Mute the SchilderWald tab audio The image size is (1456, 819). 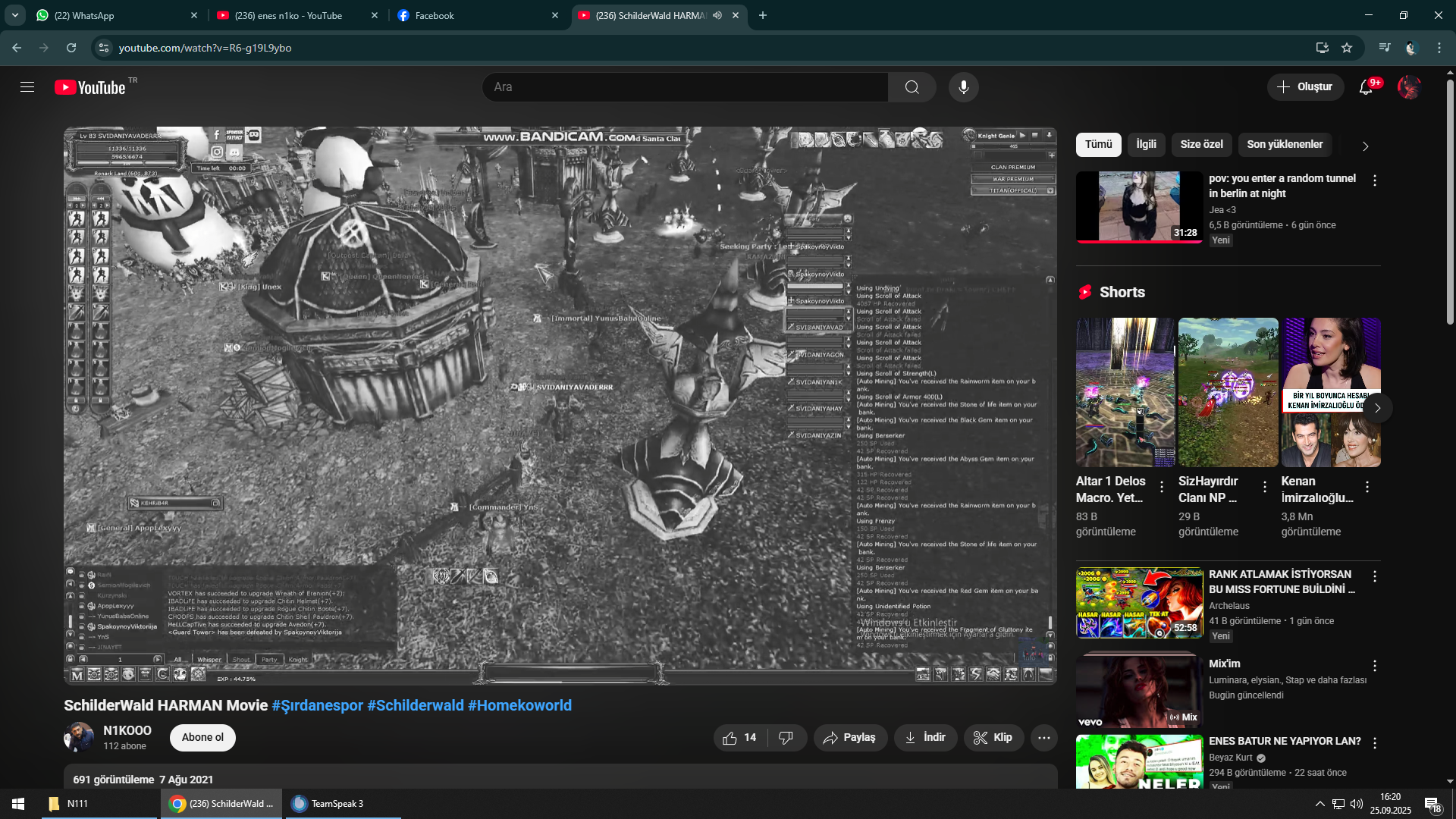[x=717, y=15]
